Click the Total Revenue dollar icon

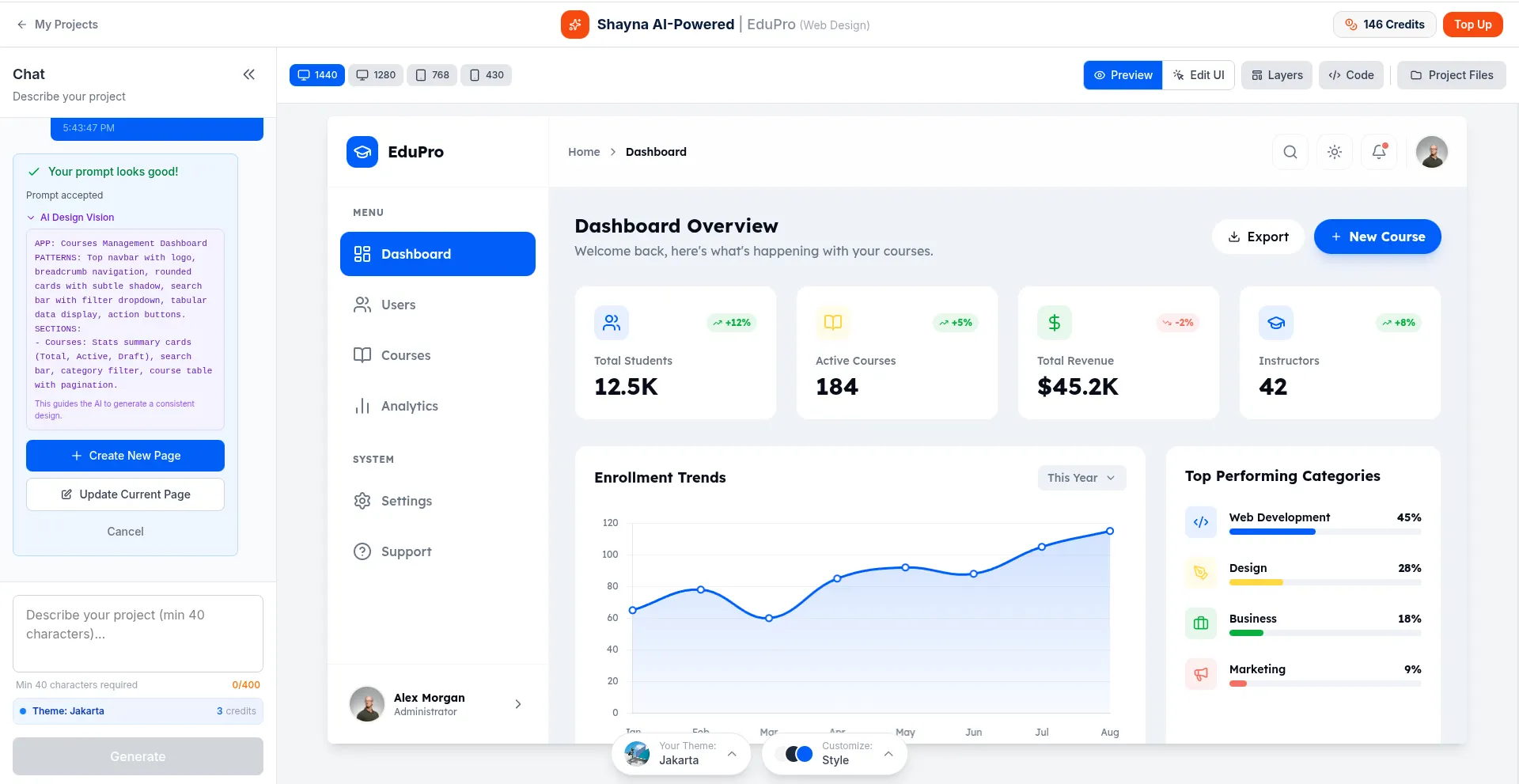coord(1054,323)
